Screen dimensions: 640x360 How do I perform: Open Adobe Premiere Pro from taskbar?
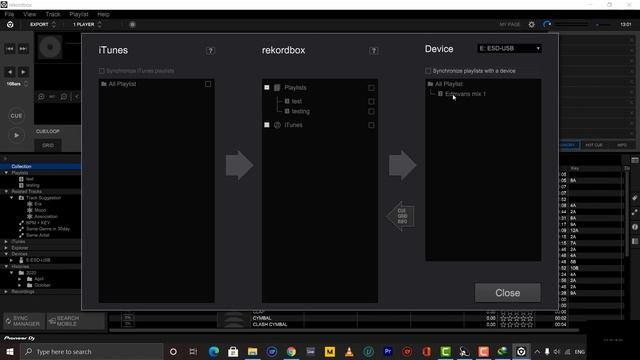tap(388, 351)
